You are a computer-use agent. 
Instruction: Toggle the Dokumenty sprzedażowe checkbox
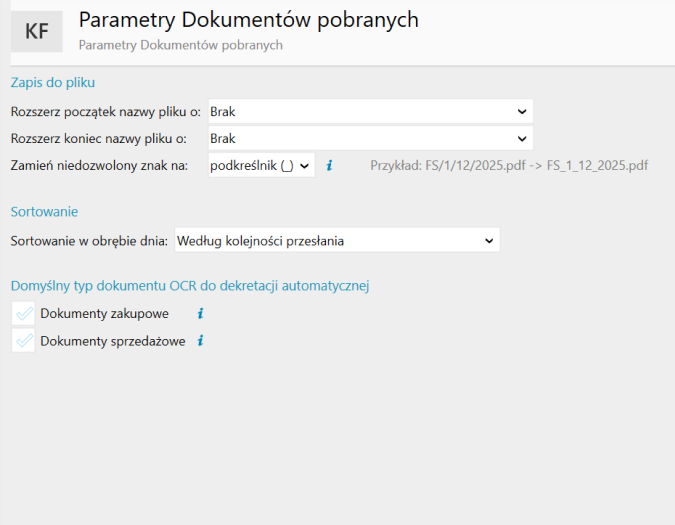tap(23, 341)
